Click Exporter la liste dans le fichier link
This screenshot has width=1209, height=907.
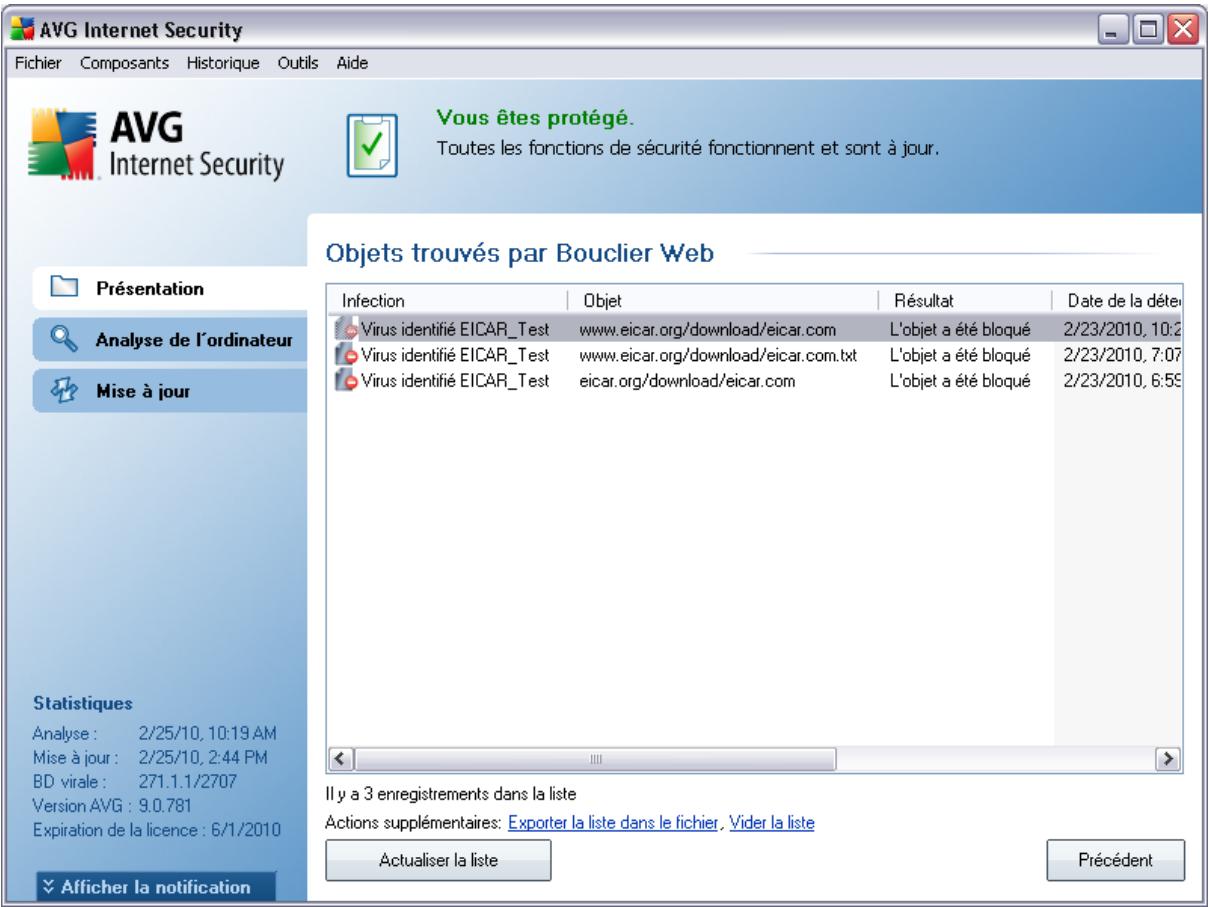click(x=615, y=824)
